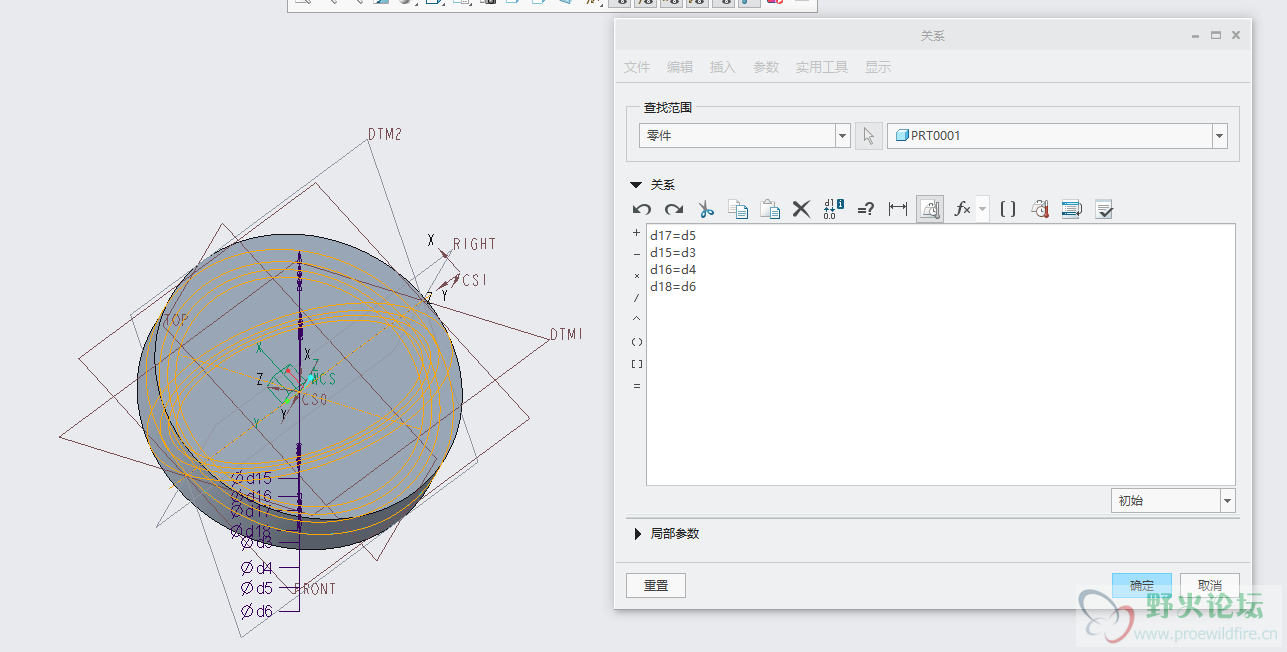1287x652 pixels.
Task: Select dimension label d4 in viewport
Action: (x=257, y=568)
